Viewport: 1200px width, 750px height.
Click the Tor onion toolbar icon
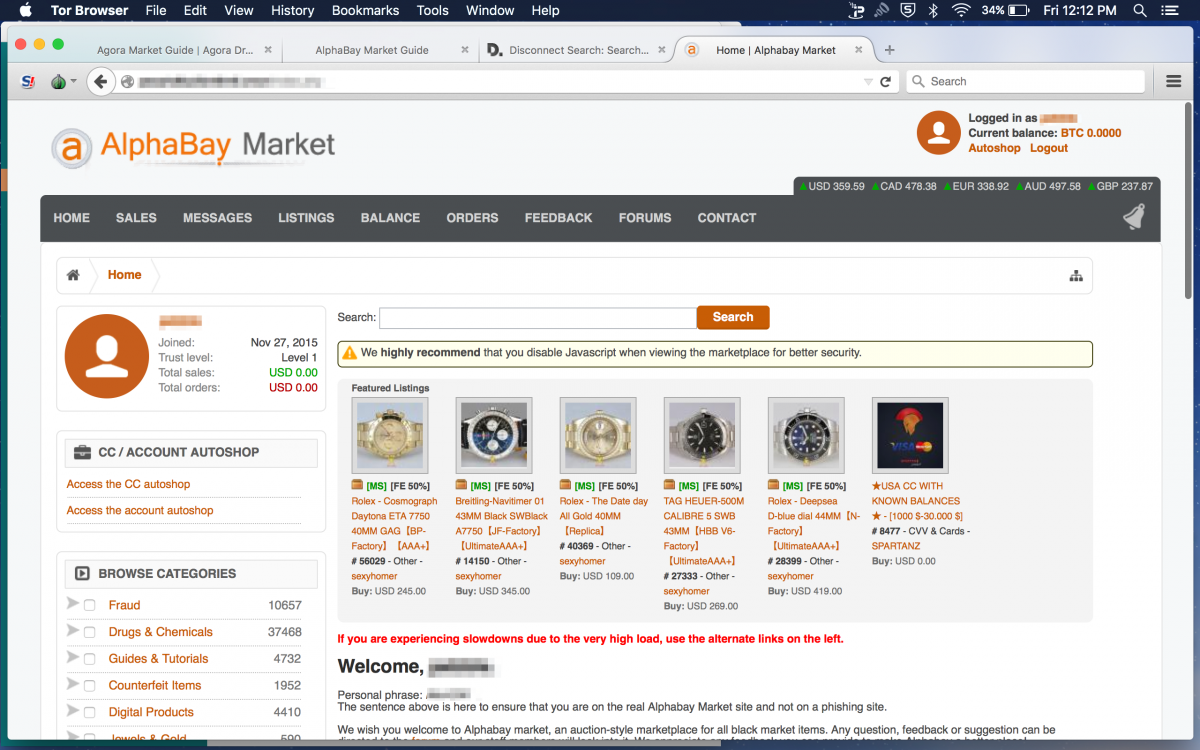tap(59, 82)
